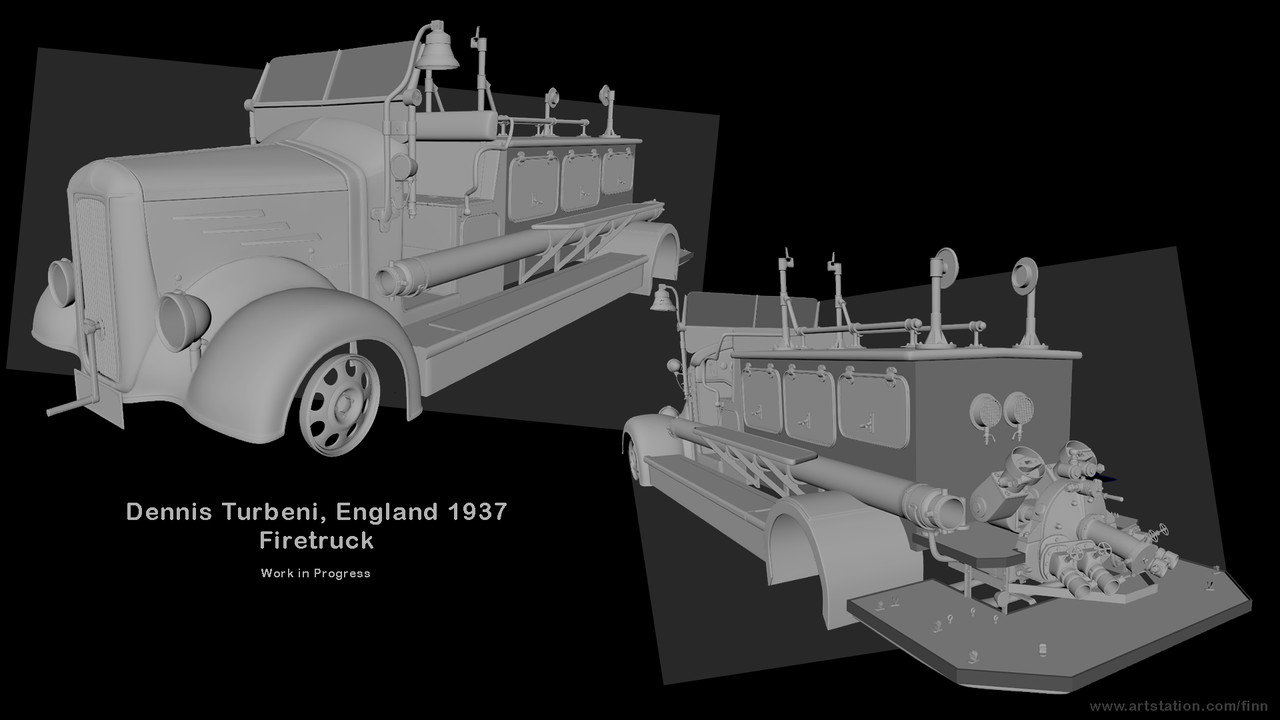Click the 'Dennis Turbeni, England 1937' title text
This screenshot has width=1280, height=720.
(316, 512)
